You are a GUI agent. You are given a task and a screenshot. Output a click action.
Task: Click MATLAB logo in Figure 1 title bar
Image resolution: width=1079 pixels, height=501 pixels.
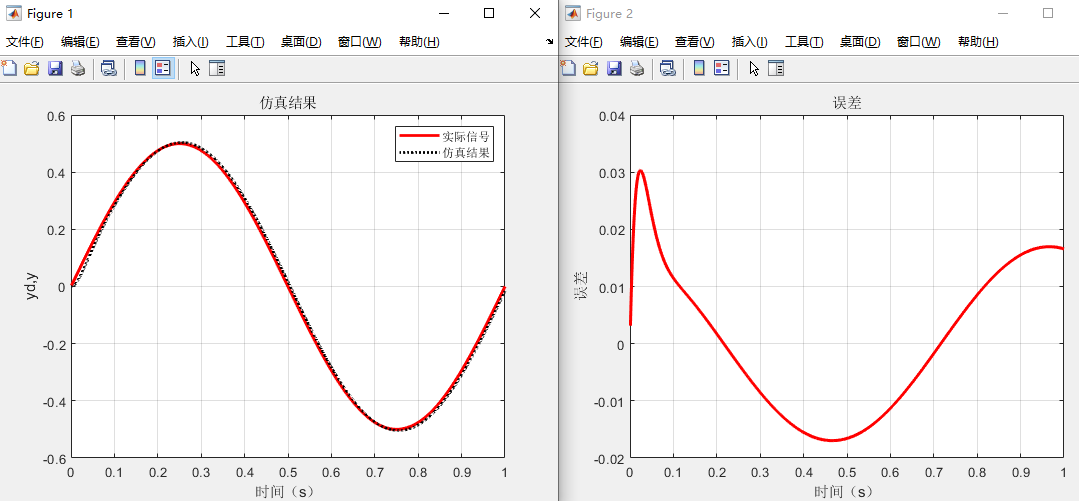tap(13, 13)
